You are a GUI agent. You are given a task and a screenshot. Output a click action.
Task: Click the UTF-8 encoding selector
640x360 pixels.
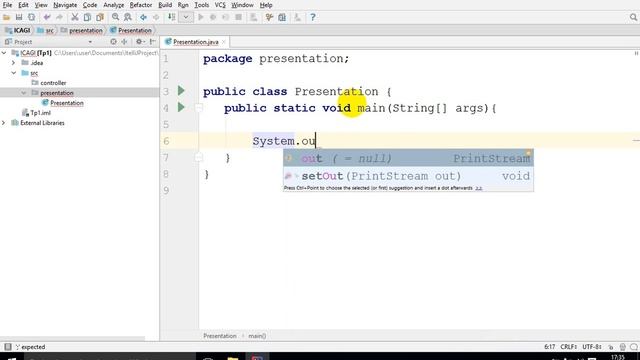coord(592,347)
